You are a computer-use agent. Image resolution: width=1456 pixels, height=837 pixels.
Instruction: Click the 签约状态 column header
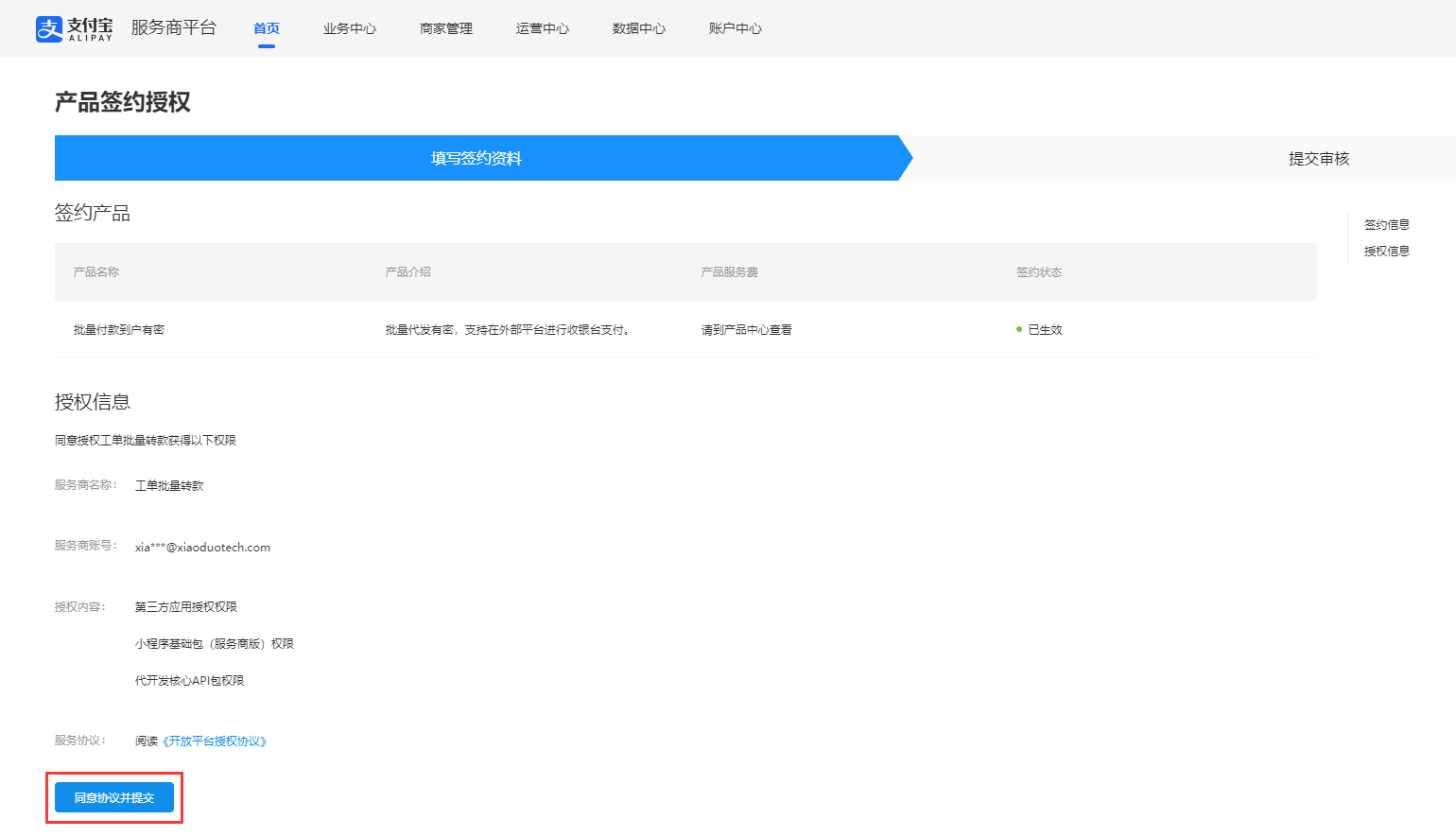(1040, 271)
